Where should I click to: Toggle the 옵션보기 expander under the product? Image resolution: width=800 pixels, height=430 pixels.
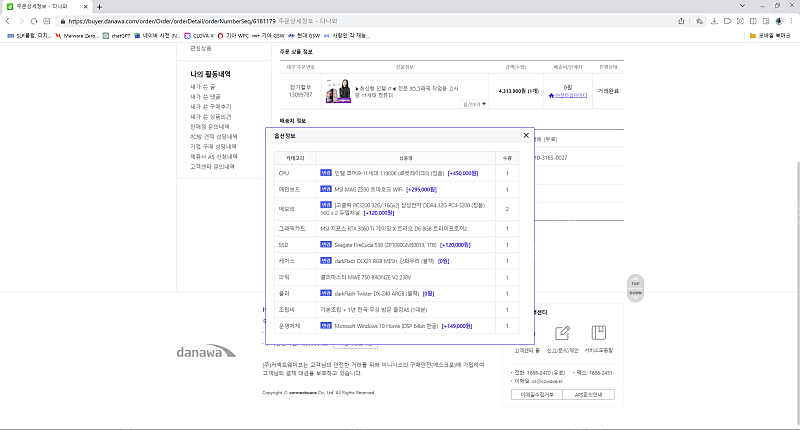click(x=474, y=104)
